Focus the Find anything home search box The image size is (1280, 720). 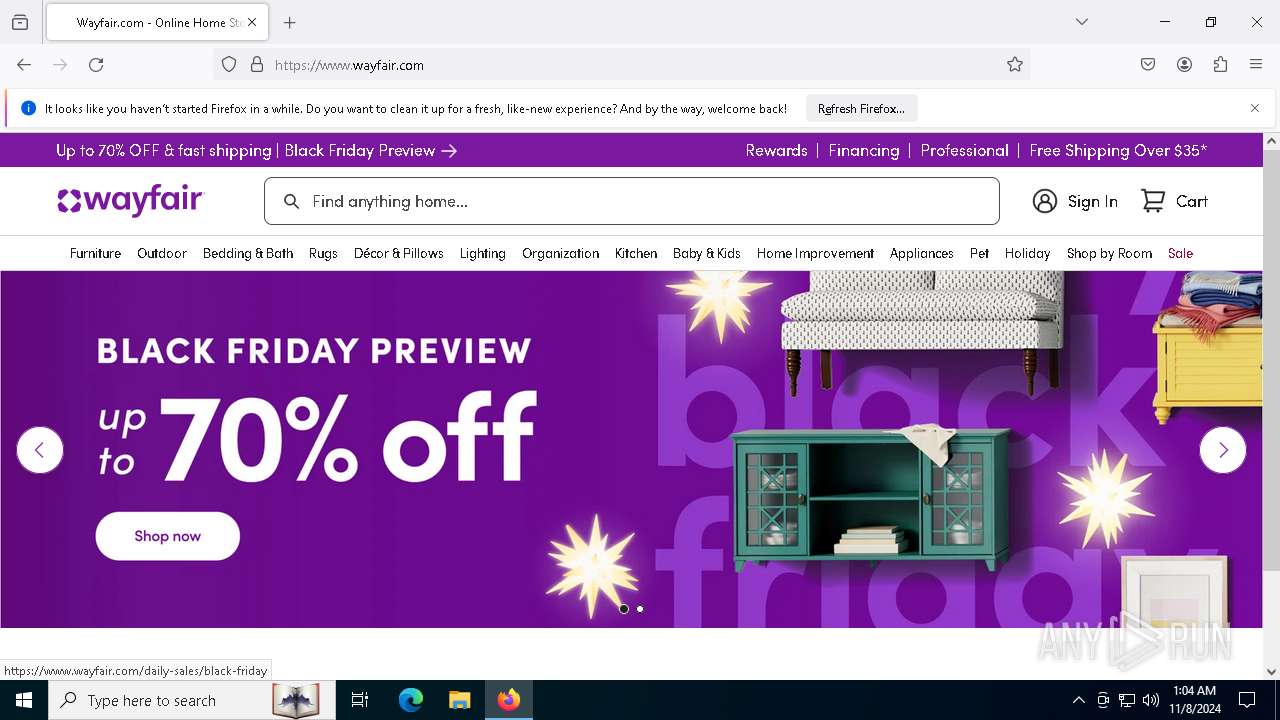click(632, 201)
